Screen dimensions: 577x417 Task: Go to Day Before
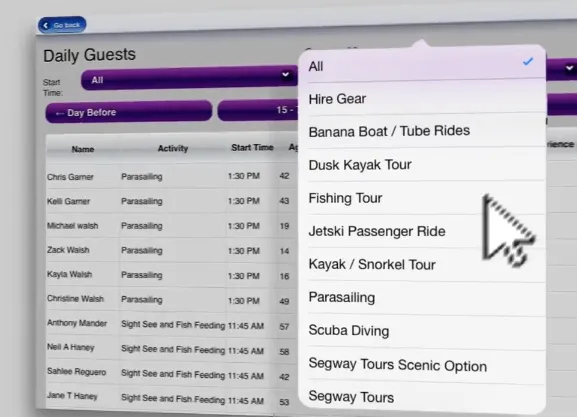pyautogui.click(x=128, y=112)
